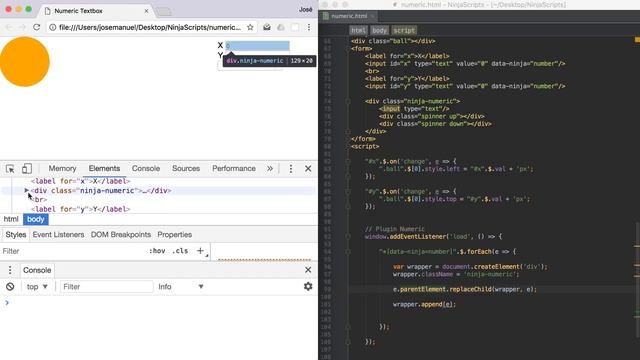Screen dimensions: 640x360
Task: Open the Console tab in DevTools
Action: 146,169
